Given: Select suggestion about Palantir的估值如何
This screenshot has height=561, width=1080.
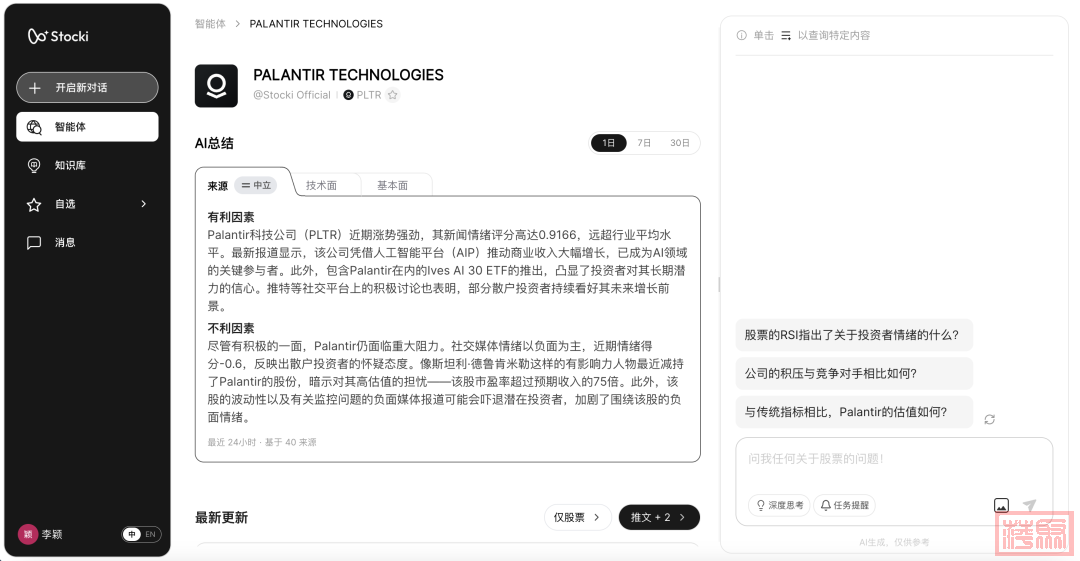Looking at the screenshot, I should (853, 412).
